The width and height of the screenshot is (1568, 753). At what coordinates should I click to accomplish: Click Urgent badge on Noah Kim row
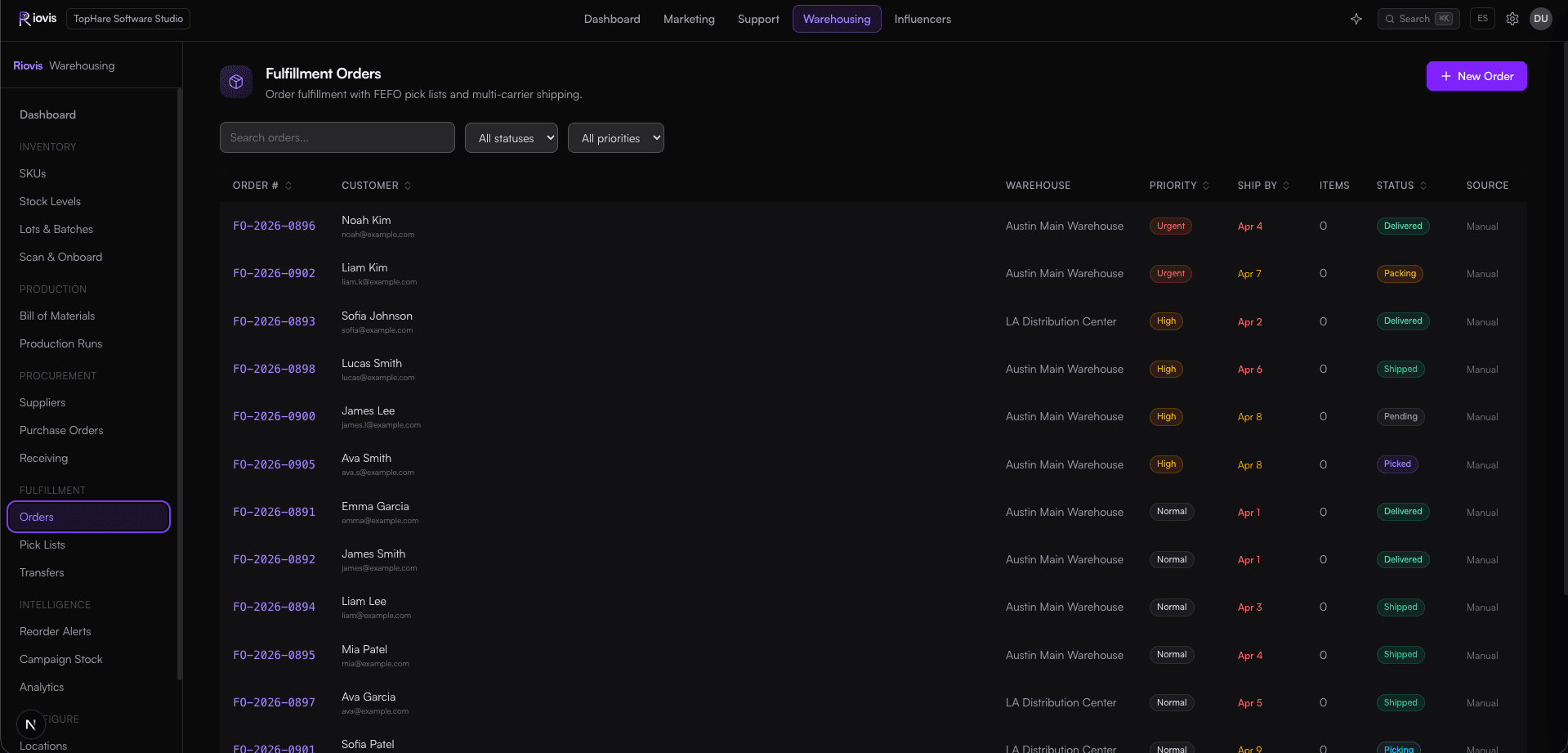tap(1170, 226)
